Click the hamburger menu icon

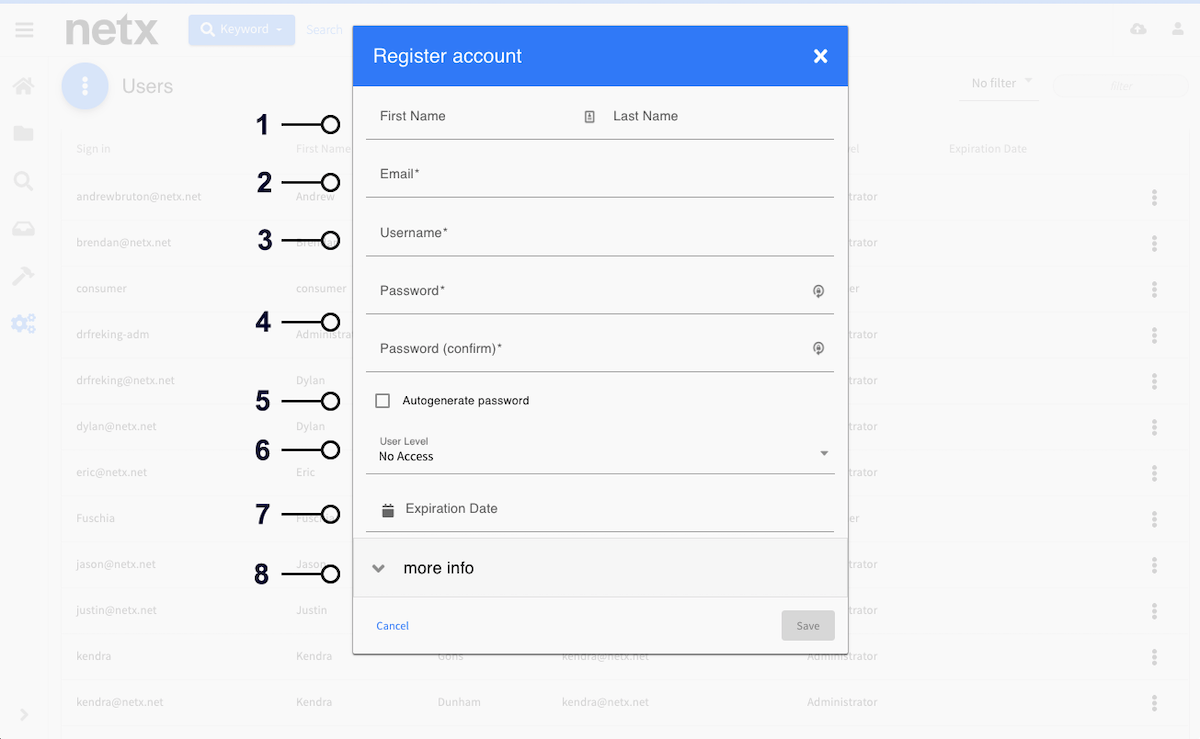(x=24, y=30)
